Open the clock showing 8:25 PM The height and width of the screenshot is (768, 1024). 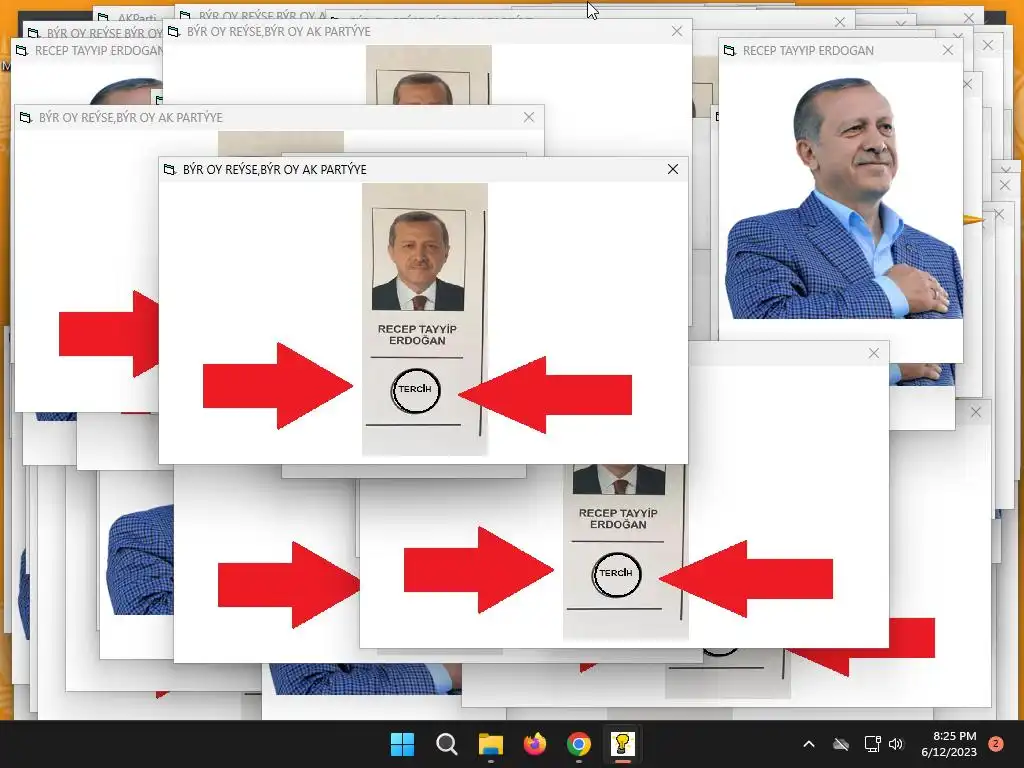pos(949,744)
